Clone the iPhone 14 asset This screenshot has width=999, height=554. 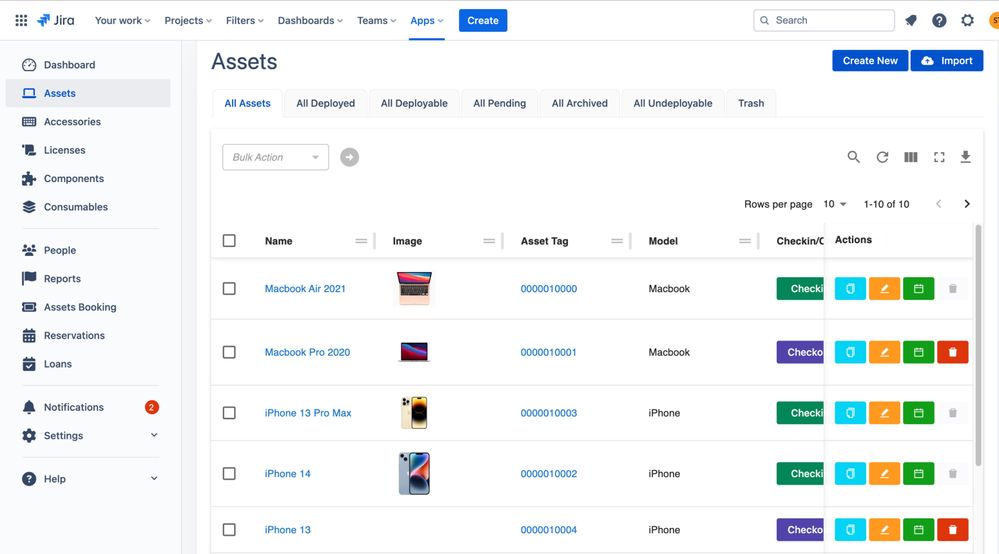850,473
